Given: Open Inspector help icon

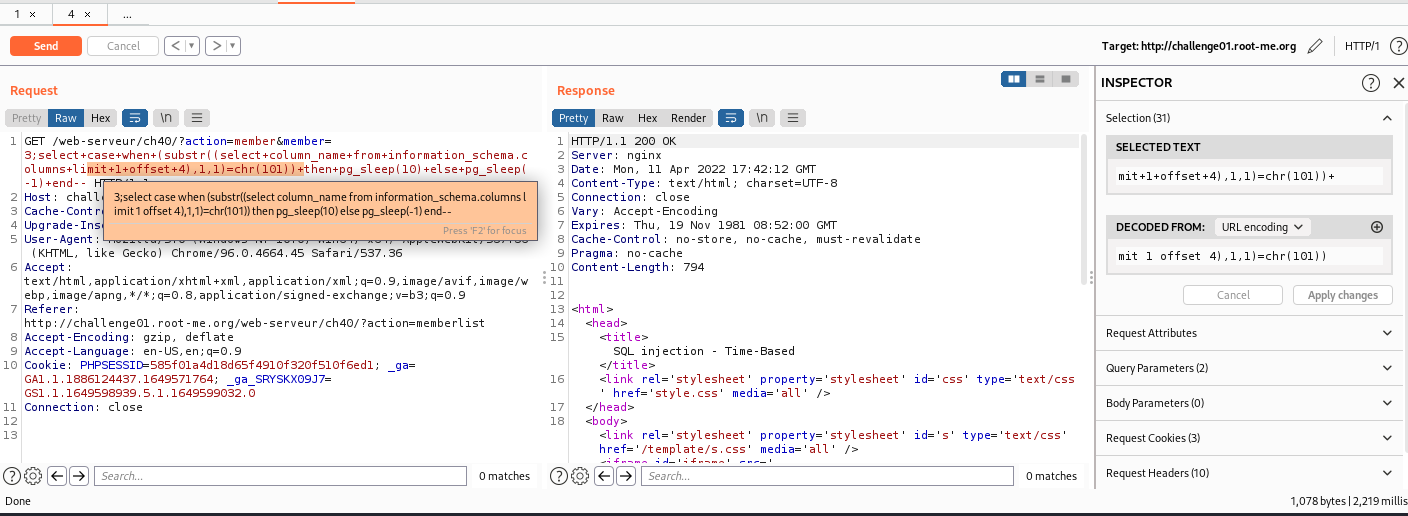Looking at the screenshot, I should tap(1371, 83).
